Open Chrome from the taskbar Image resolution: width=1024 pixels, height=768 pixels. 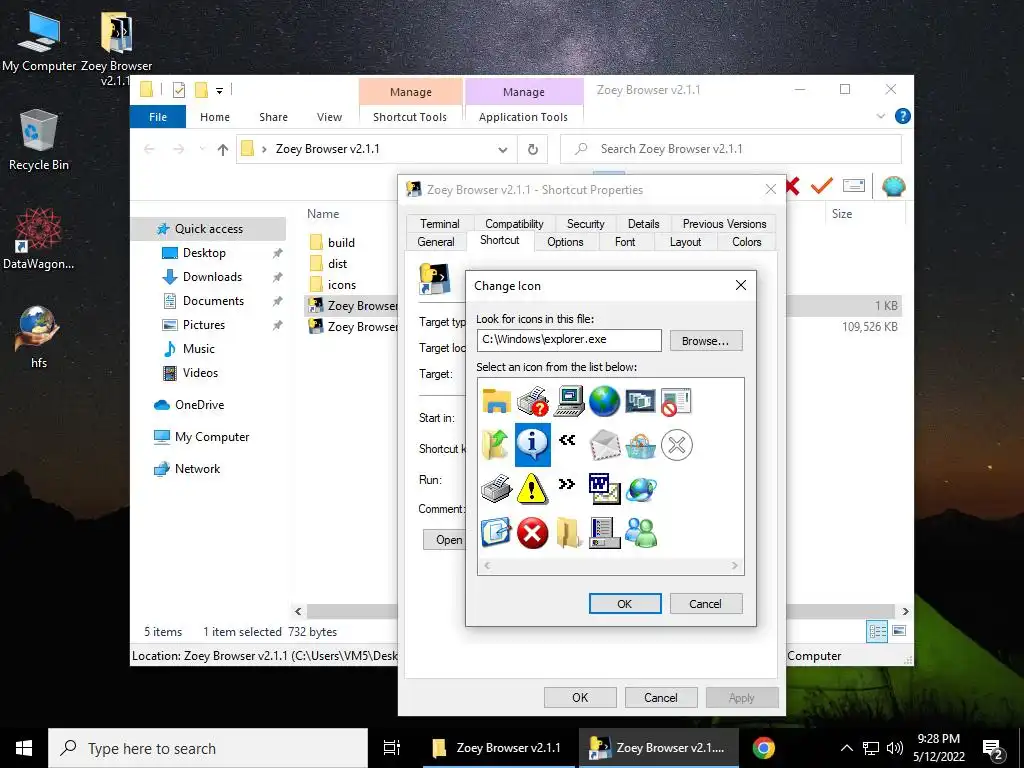pyautogui.click(x=763, y=748)
